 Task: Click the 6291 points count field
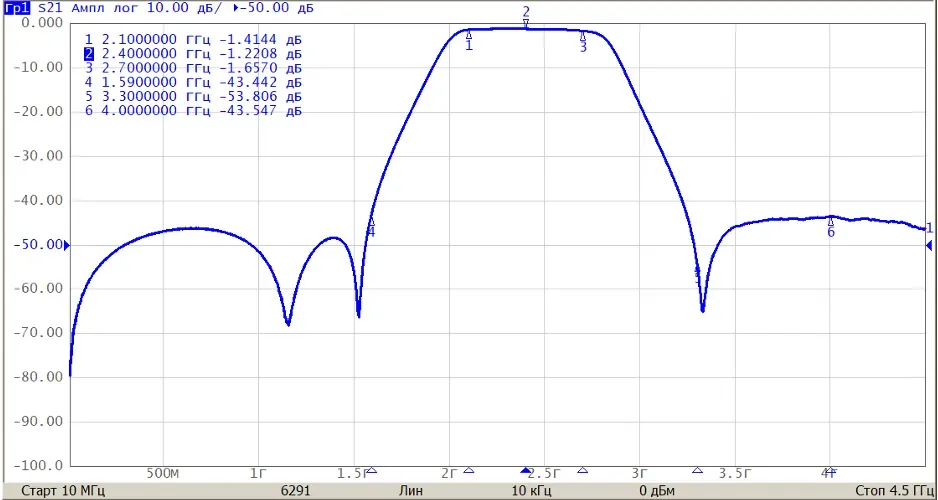point(296,491)
